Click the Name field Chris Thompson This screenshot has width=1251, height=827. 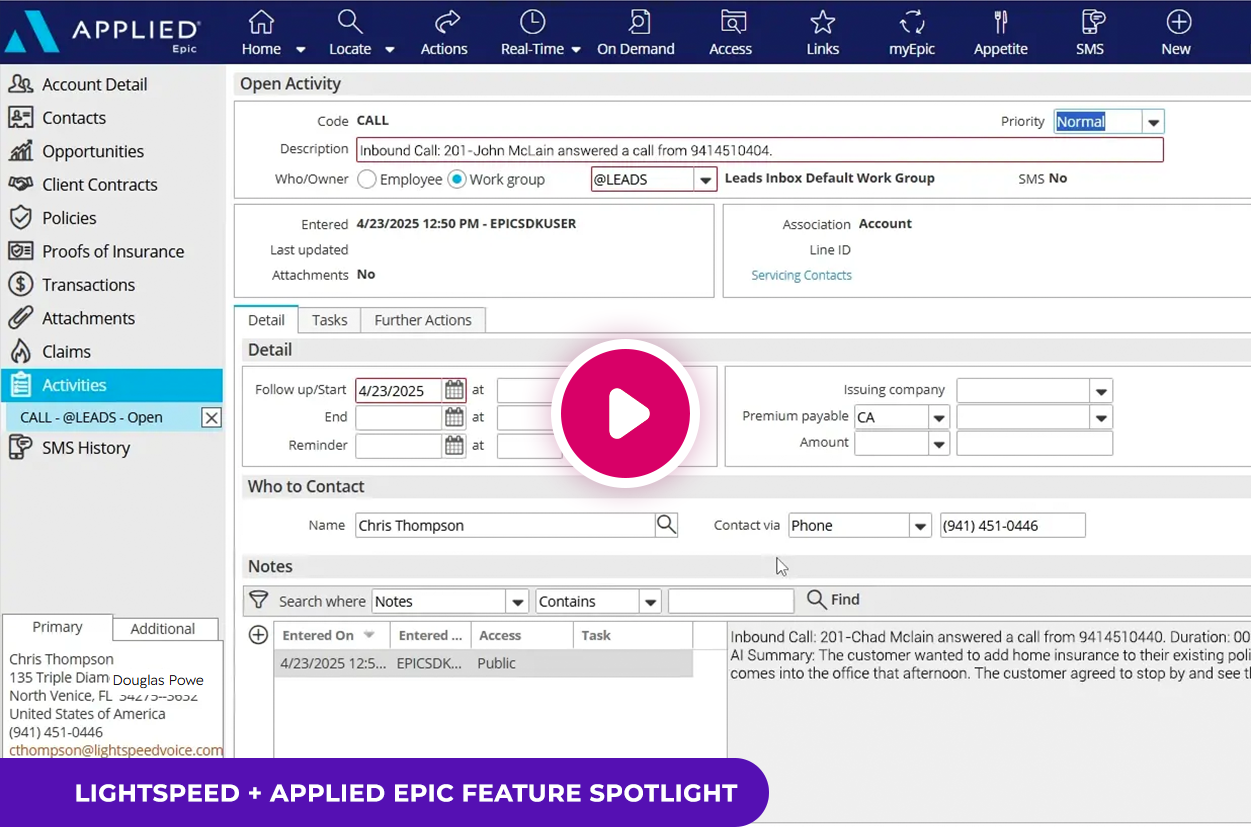tap(505, 525)
